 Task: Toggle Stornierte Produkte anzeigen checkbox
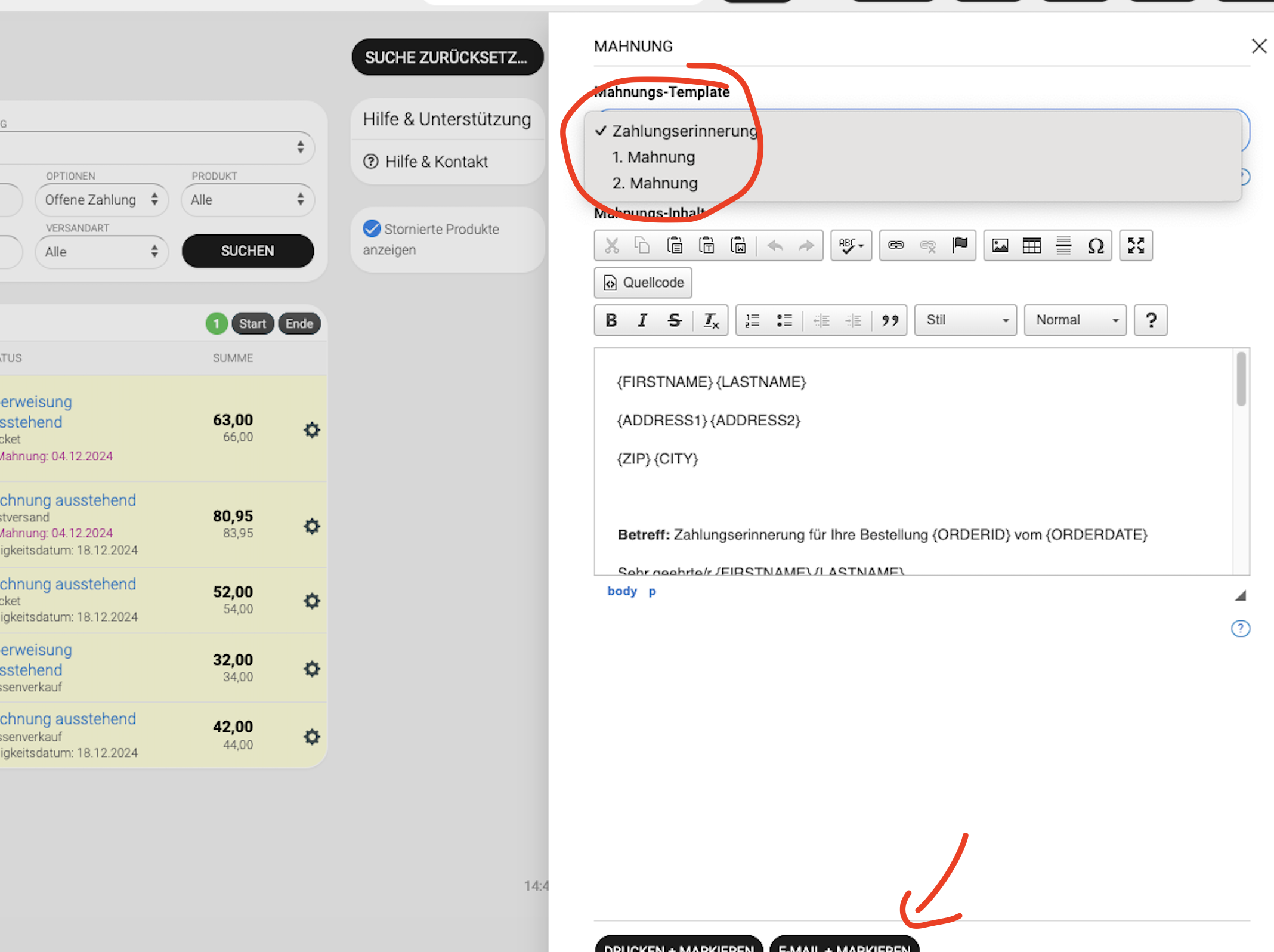coord(372,228)
